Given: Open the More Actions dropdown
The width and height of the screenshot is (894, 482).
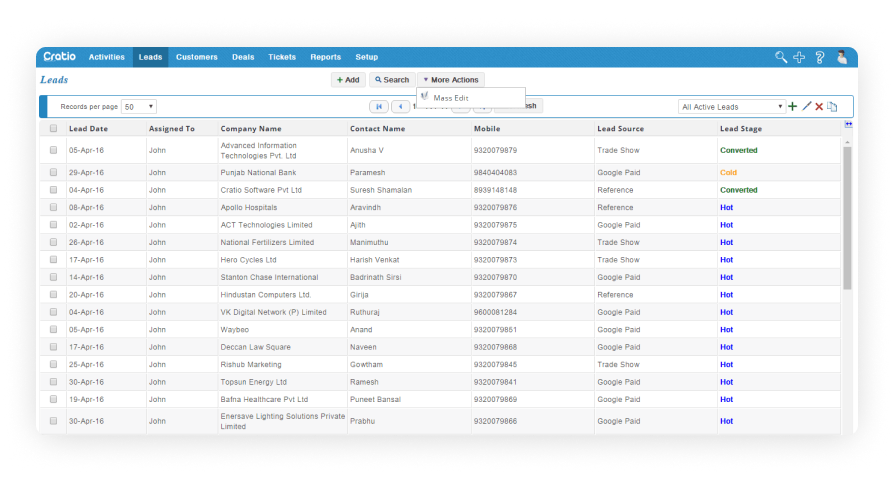Looking at the screenshot, I should pyautogui.click(x=450, y=80).
